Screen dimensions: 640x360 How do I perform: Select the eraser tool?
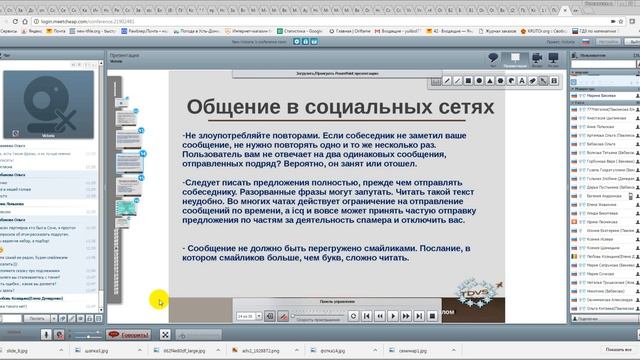click(x=532, y=81)
